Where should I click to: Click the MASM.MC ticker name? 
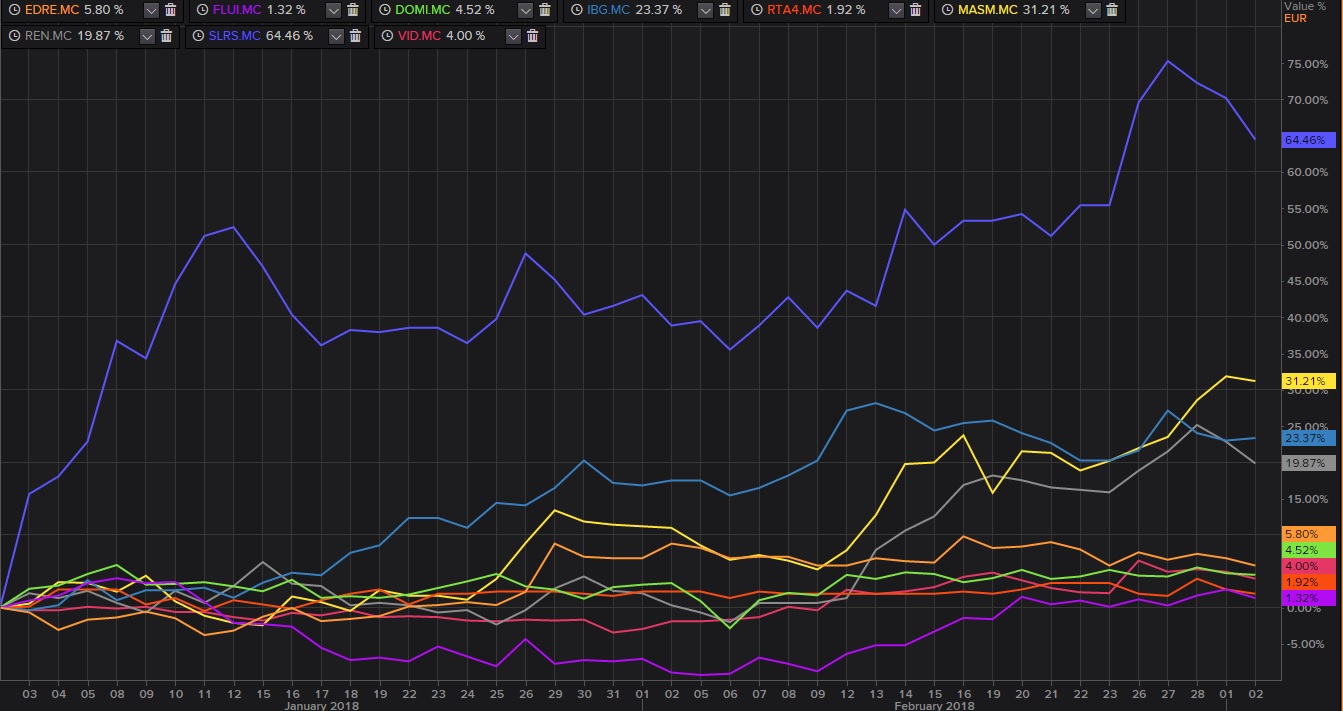[x=990, y=10]
